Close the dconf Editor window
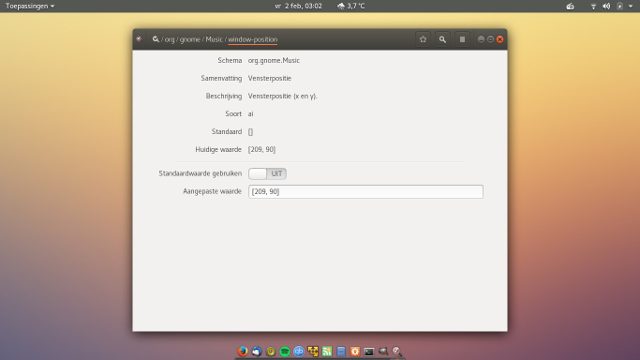 click(x=500, y=39)
